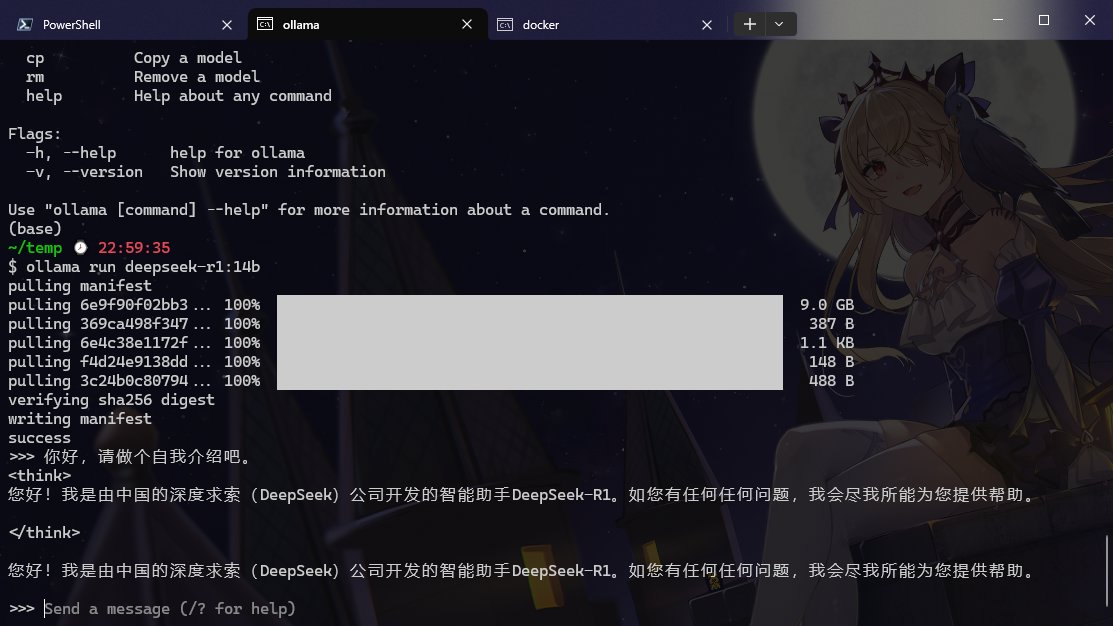
Task: Click the 'pulling manifest' line
Action: click(x=80, y=286)
